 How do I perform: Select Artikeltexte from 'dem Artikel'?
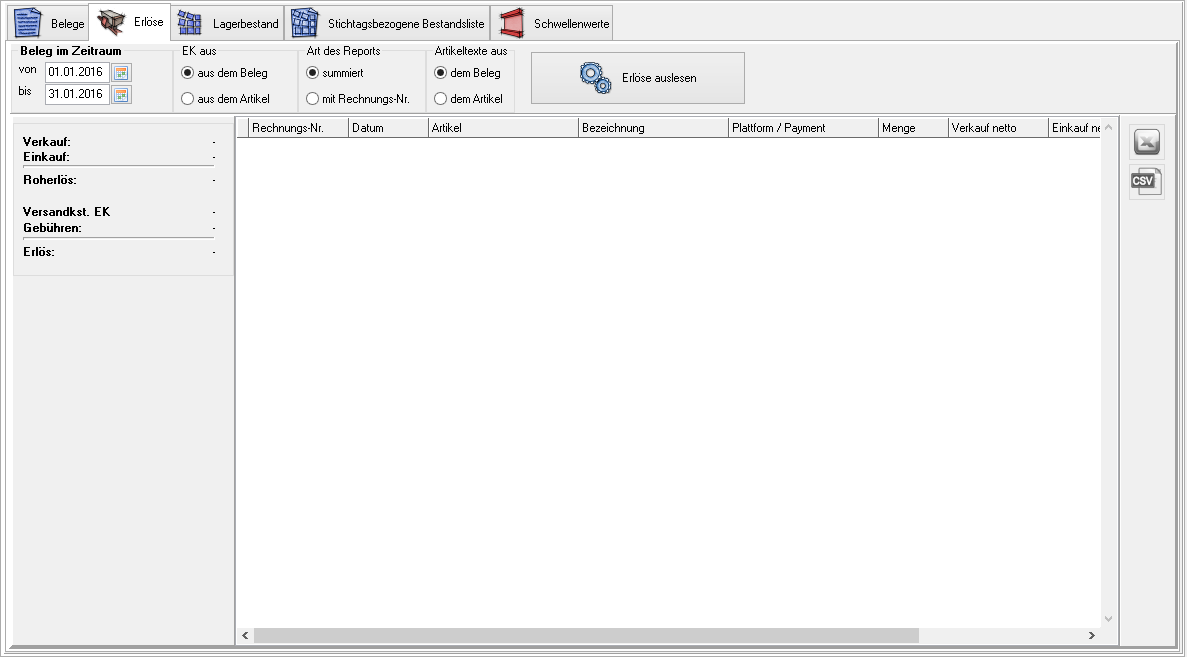(x=440, y=99)
